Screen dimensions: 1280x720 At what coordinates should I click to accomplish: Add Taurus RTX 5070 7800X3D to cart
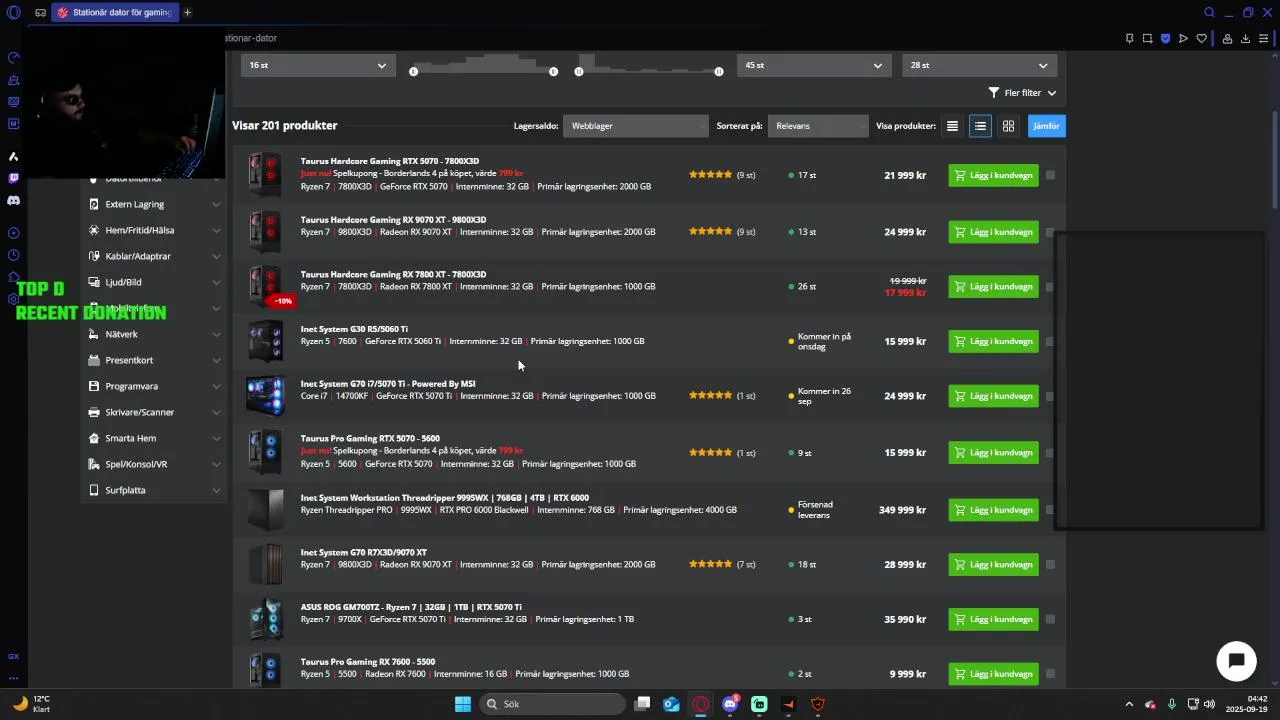coord(993,175)
